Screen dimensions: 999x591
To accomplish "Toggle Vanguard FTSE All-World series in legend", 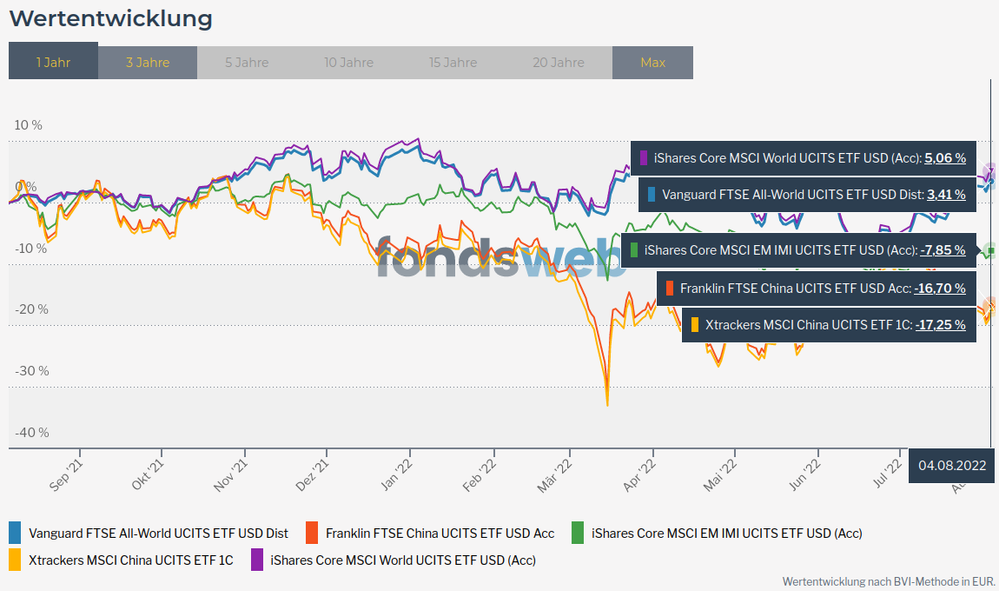I will pyautogui.click(x=158, y=533).
